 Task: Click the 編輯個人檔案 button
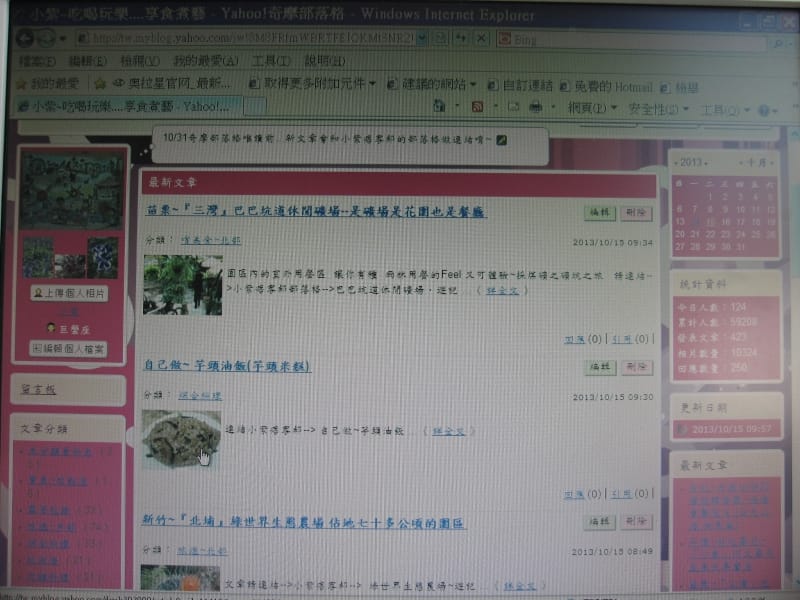click(68, 349)
